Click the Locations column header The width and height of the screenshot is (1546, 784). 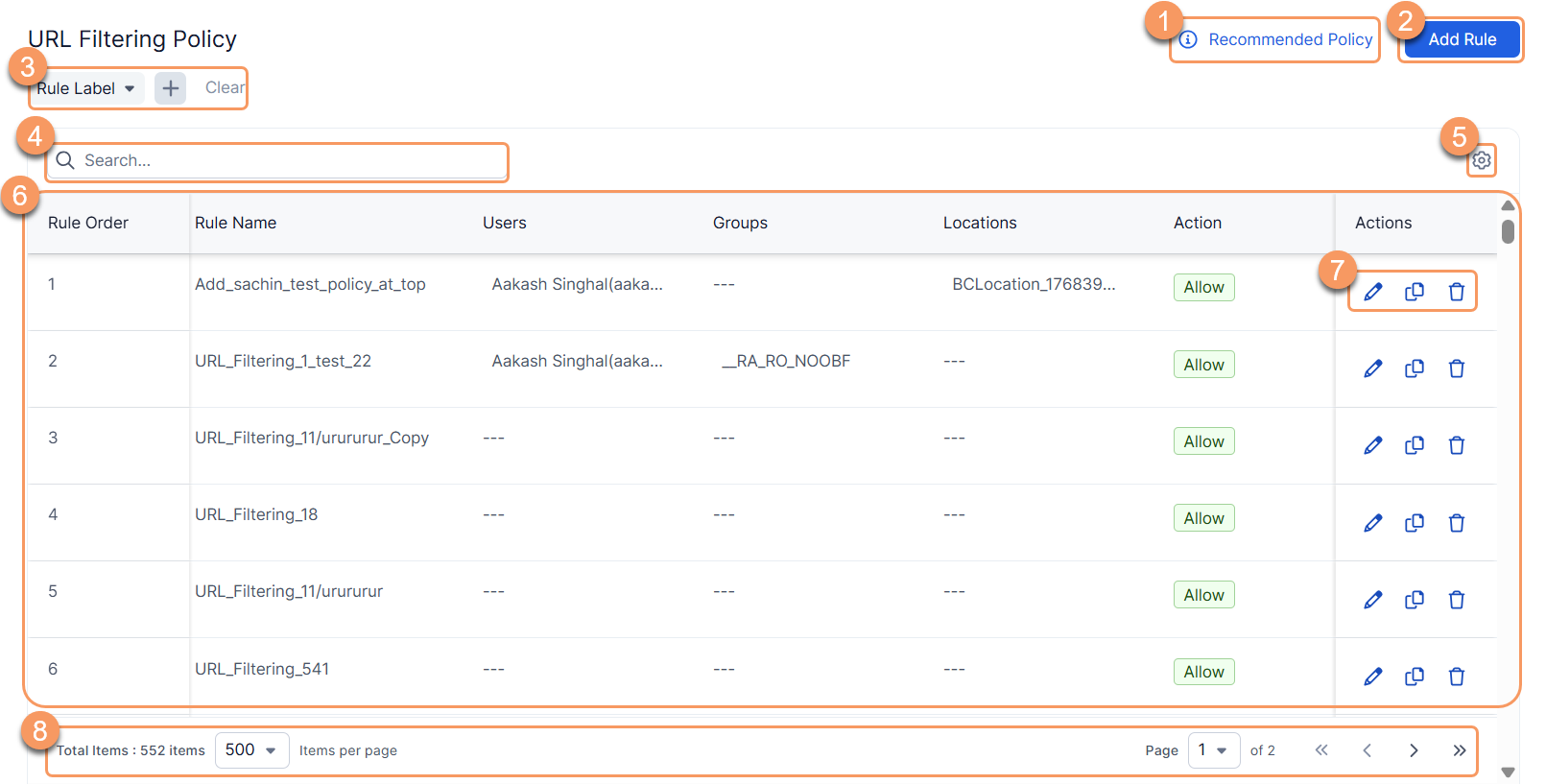(x=980, y=223)
